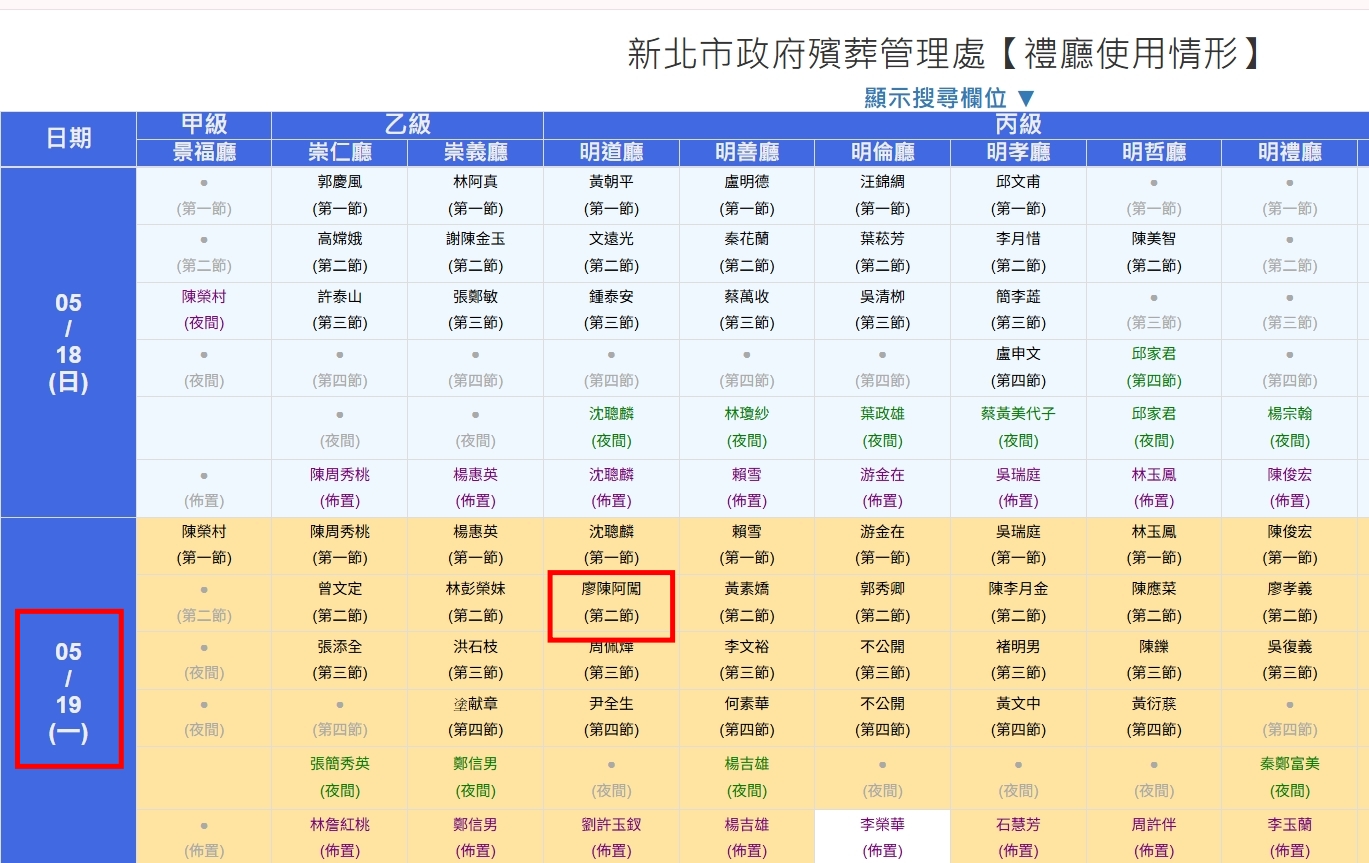Click the name 陳應菜
Viewport: 1369px width, 863px height.
point(1154,589)
